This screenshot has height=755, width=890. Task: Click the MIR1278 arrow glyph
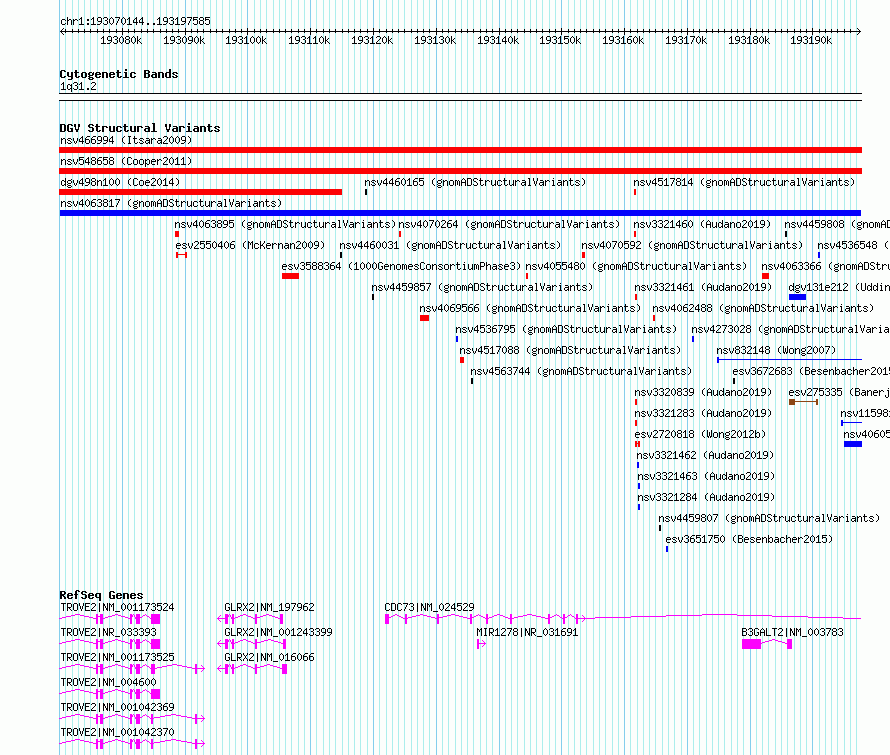[x=481, y=644]
